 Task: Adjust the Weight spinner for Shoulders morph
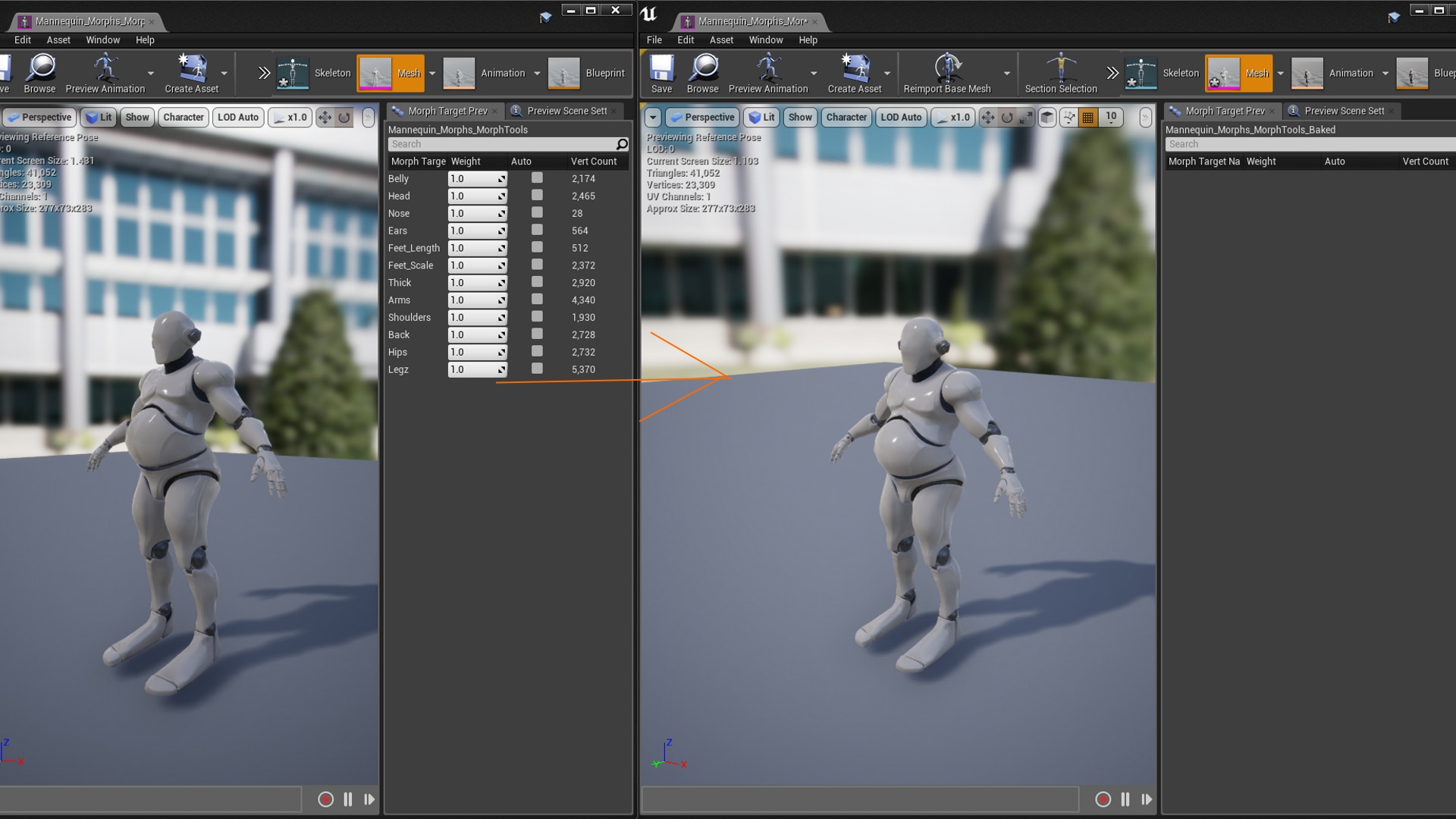(500, 317)
